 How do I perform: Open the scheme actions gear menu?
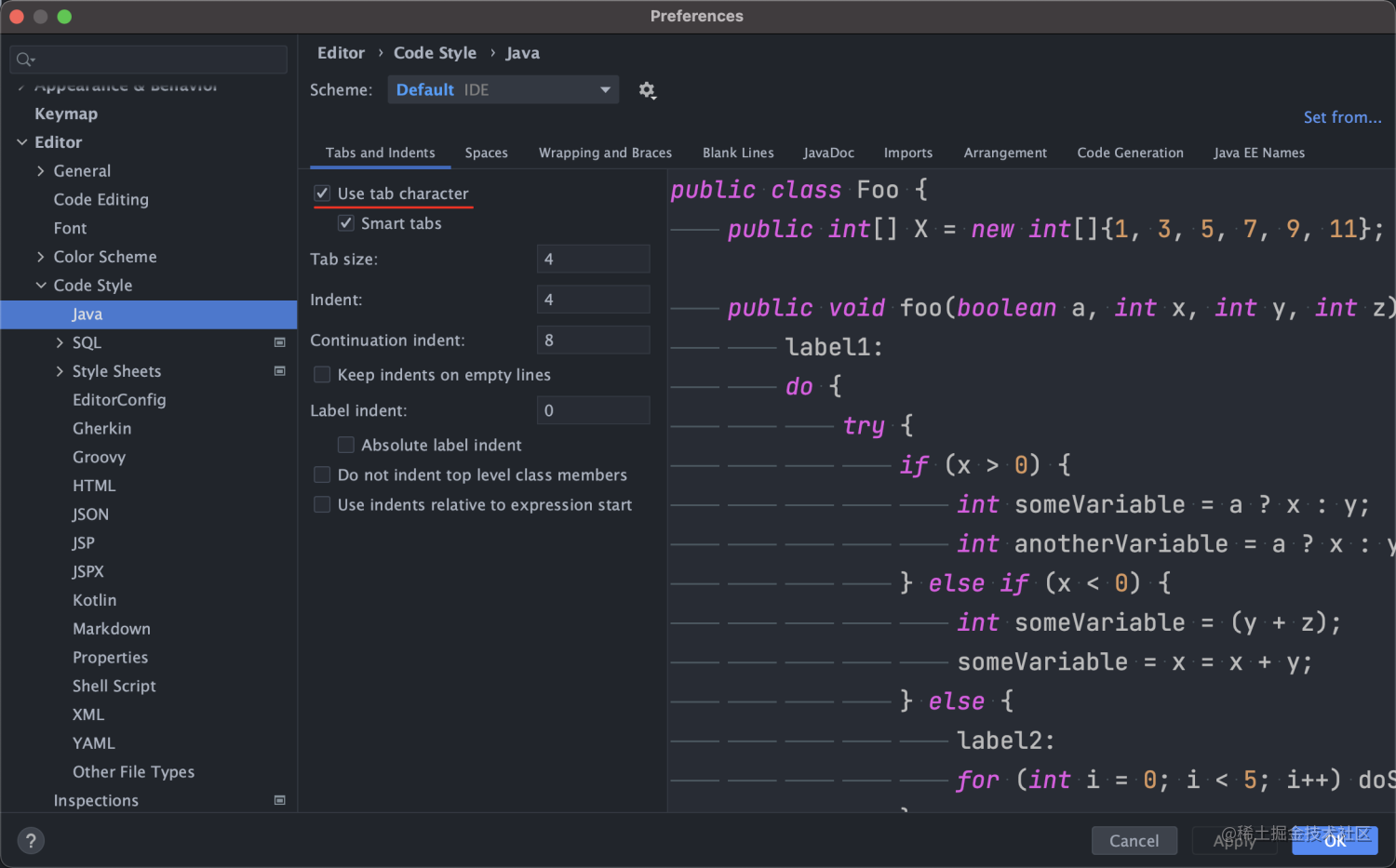pyautogui.click(x=648, y=90)
